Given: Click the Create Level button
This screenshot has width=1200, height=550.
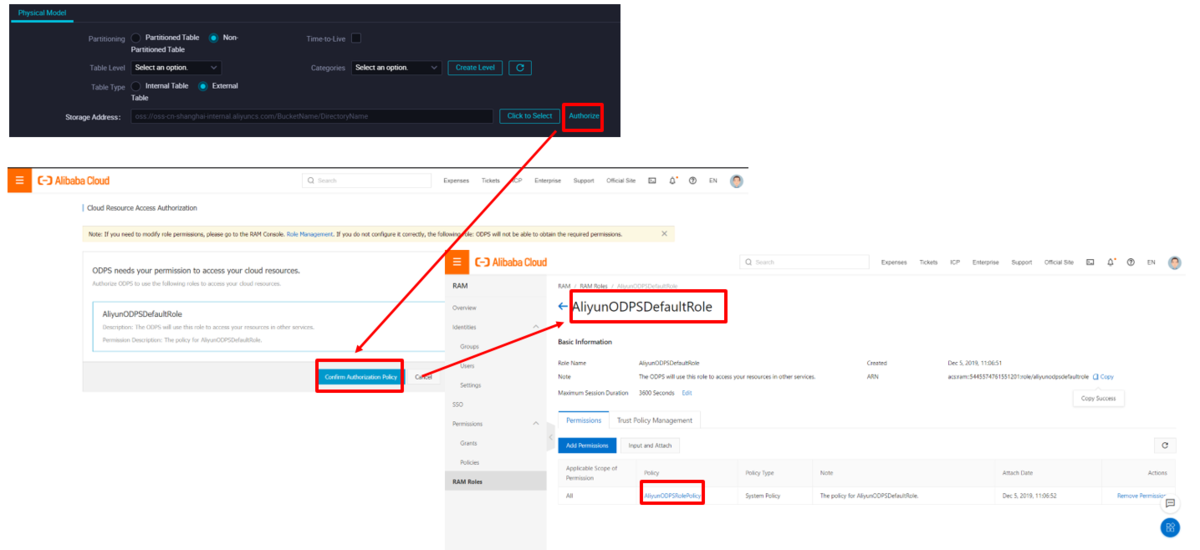Looking at the screenshot, I should point(475,68).
